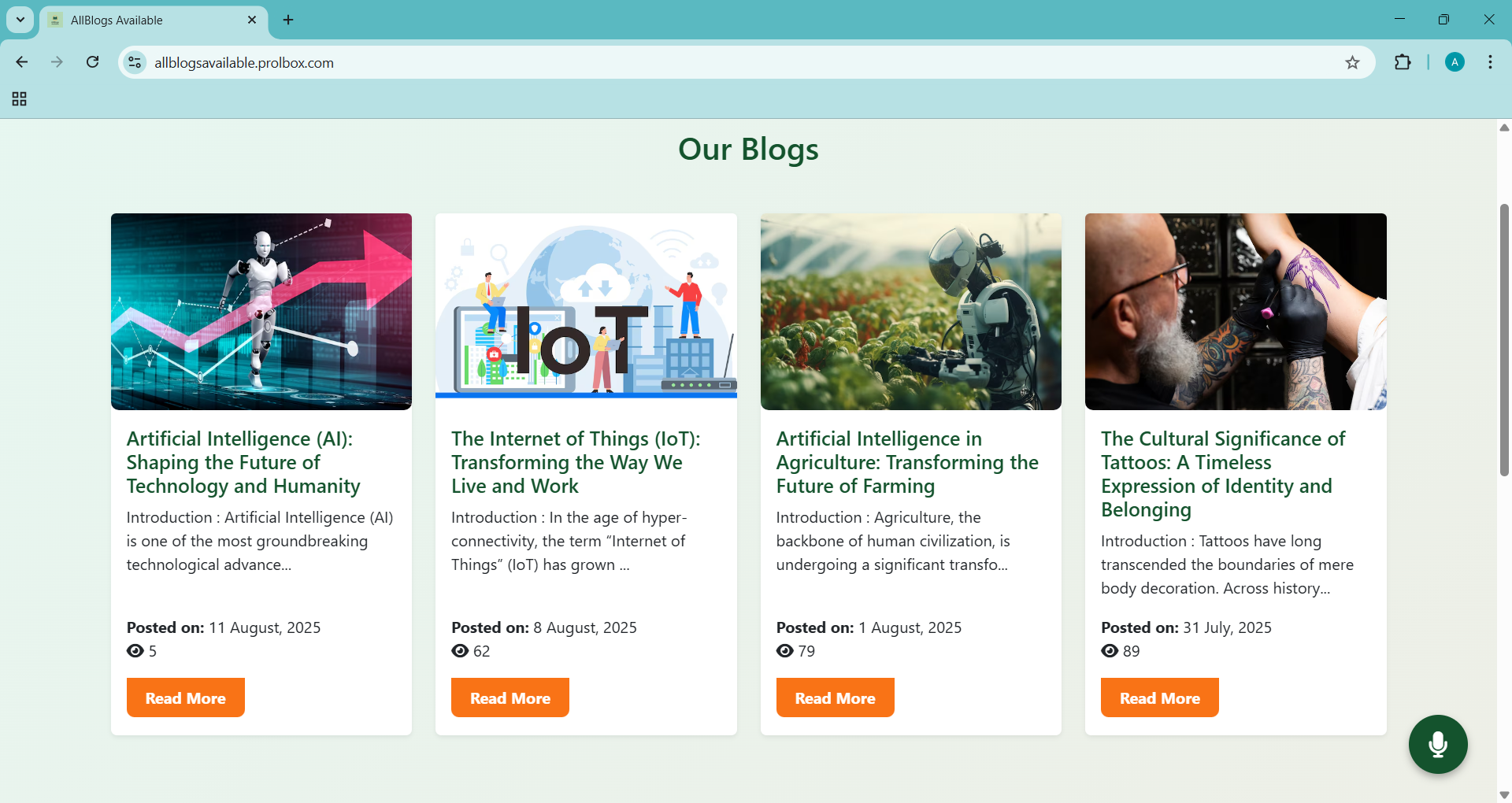The width and height of the screenshot is (1512, 803).
Task: Open Chrome three-dot menu
Action: (1490, 63)
